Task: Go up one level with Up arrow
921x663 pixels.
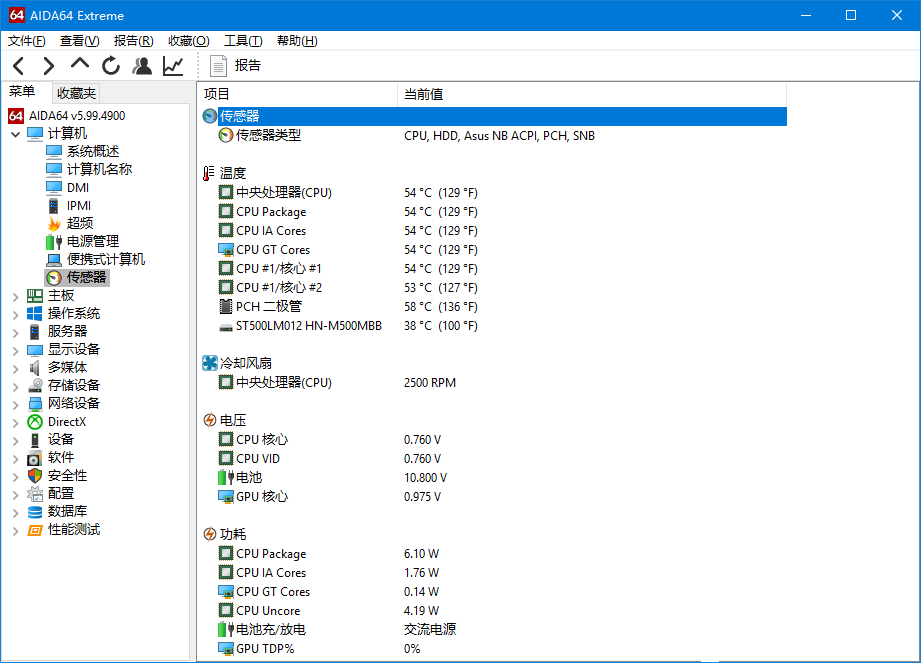Action: click(x=80, y=65)
